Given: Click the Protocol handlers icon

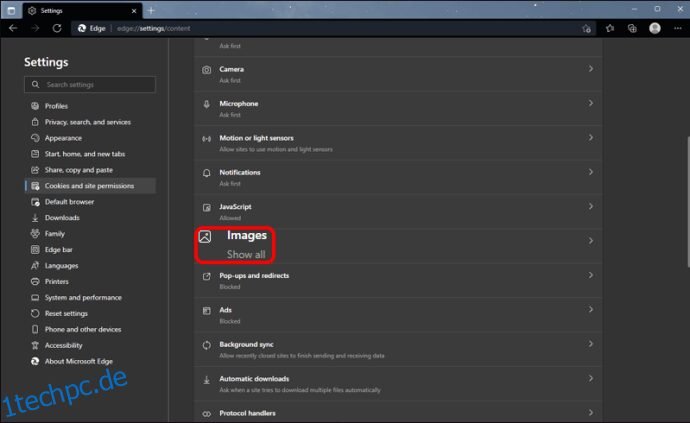Looking at the screenshot, I should 206,414.
